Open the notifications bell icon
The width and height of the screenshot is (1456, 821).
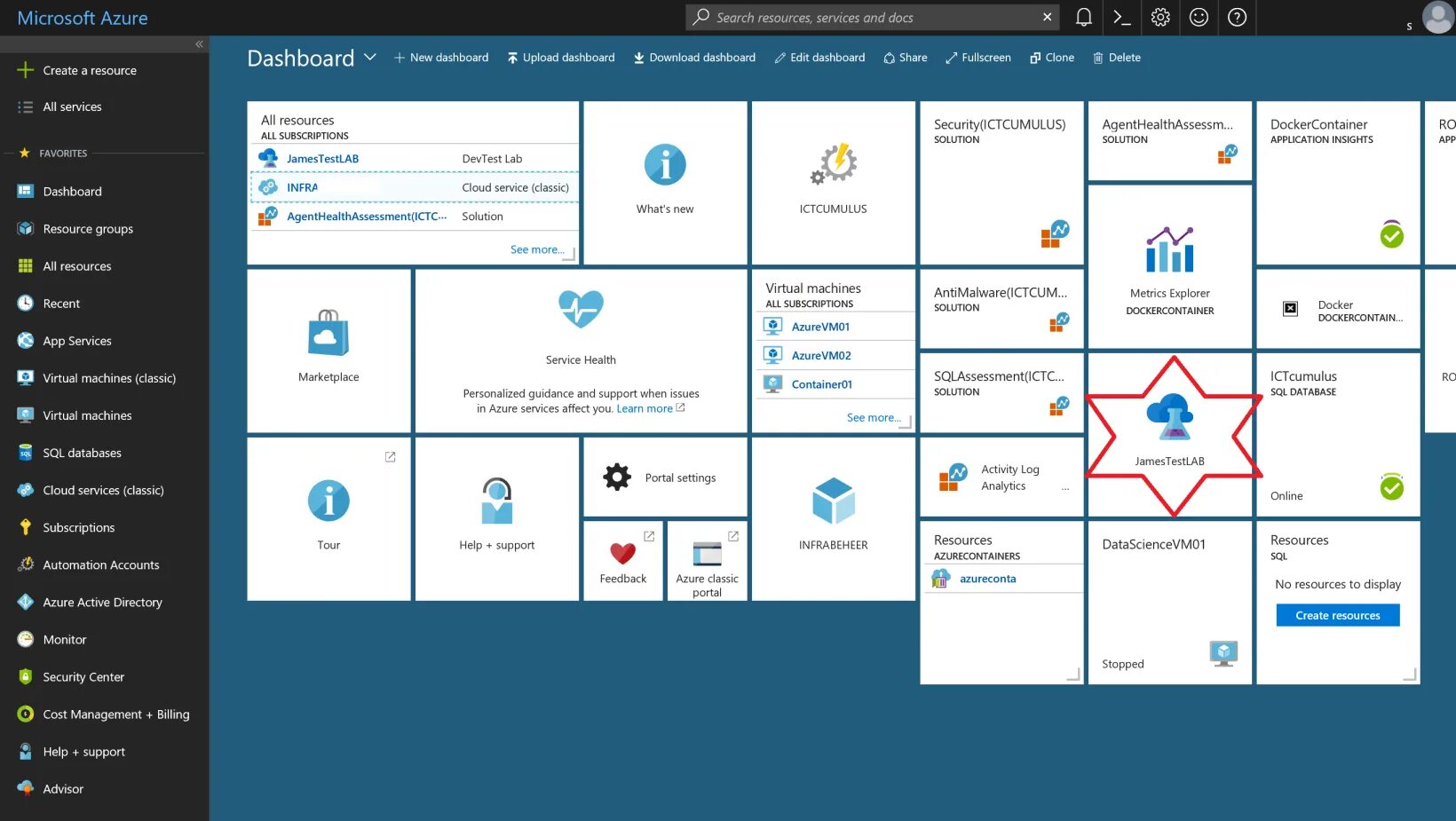pyautogui.click(x=1083, y=17)
